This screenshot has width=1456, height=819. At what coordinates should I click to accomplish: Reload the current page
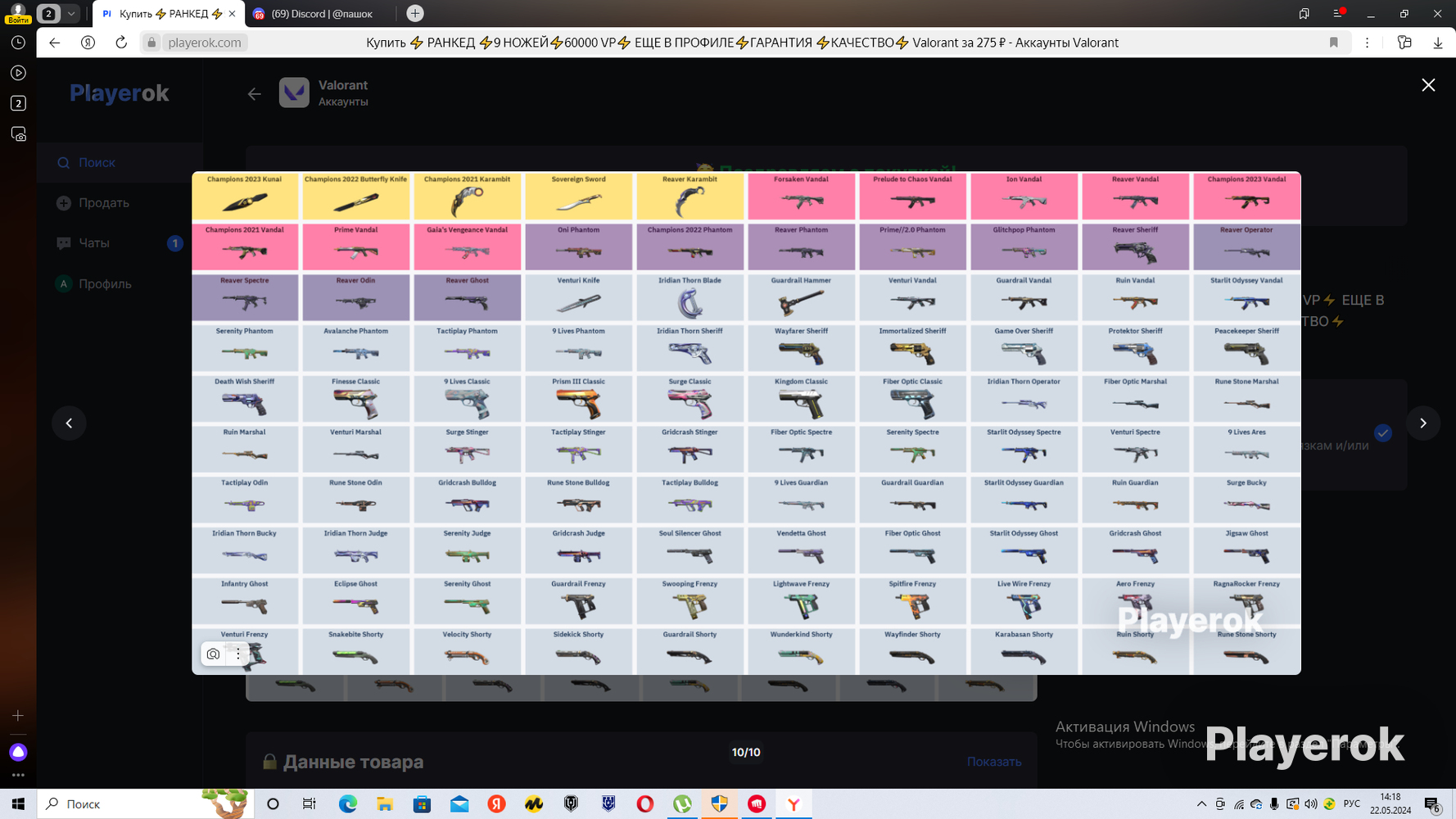point(121,43)
